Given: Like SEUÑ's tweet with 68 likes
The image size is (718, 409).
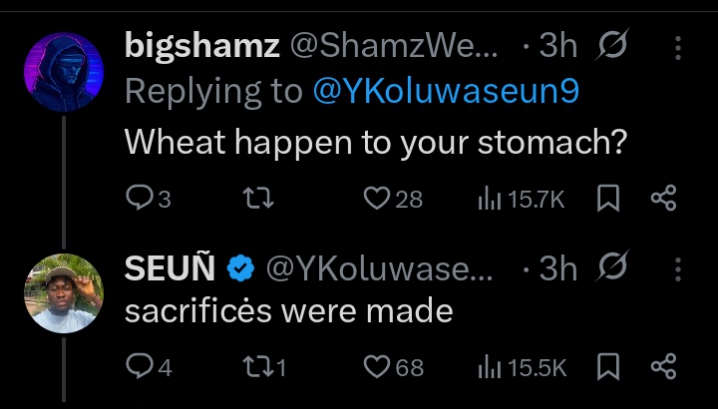Looking at the screenshot, I should click(377, 367).
